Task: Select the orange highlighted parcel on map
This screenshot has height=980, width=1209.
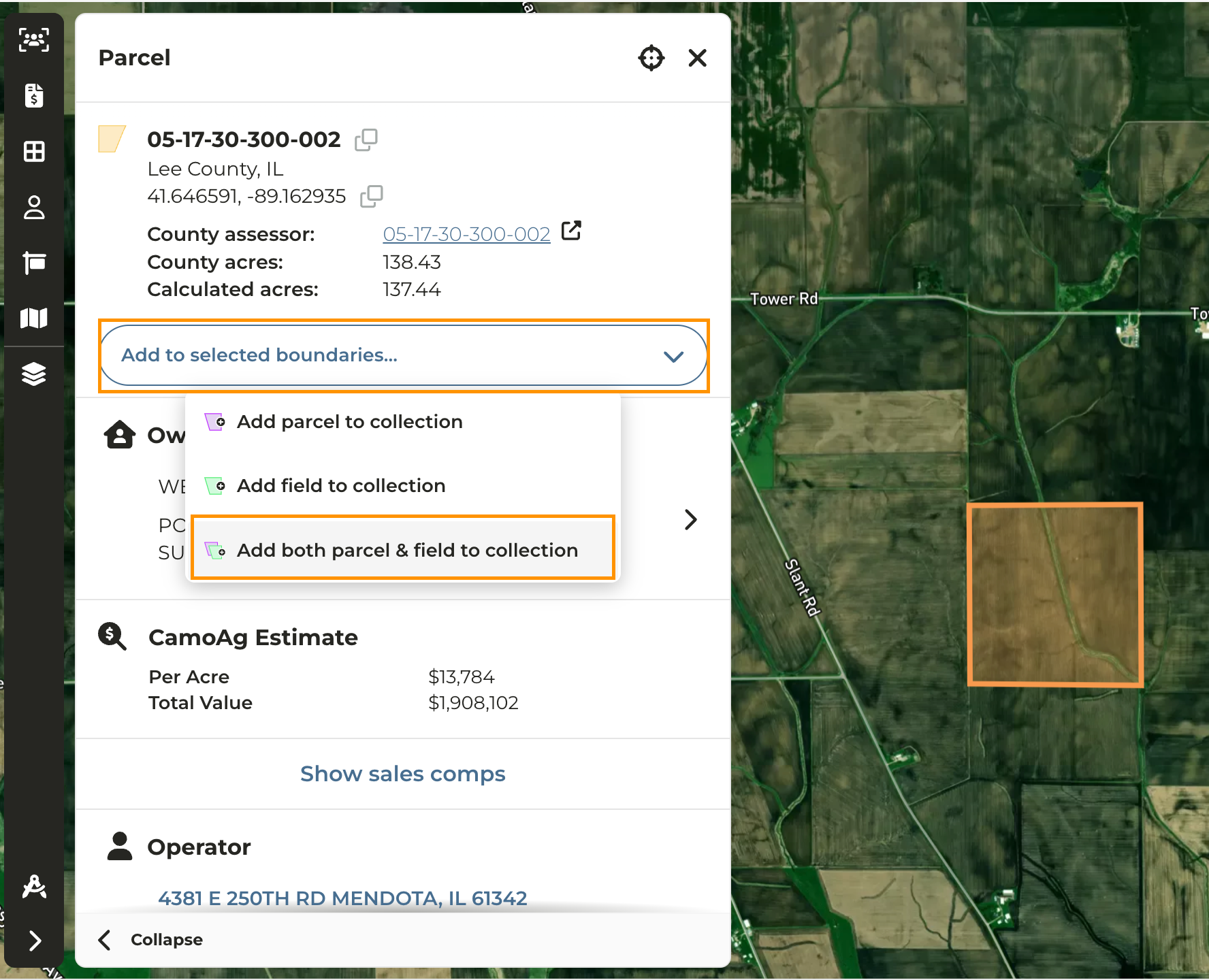Action: click(1054, 594)
